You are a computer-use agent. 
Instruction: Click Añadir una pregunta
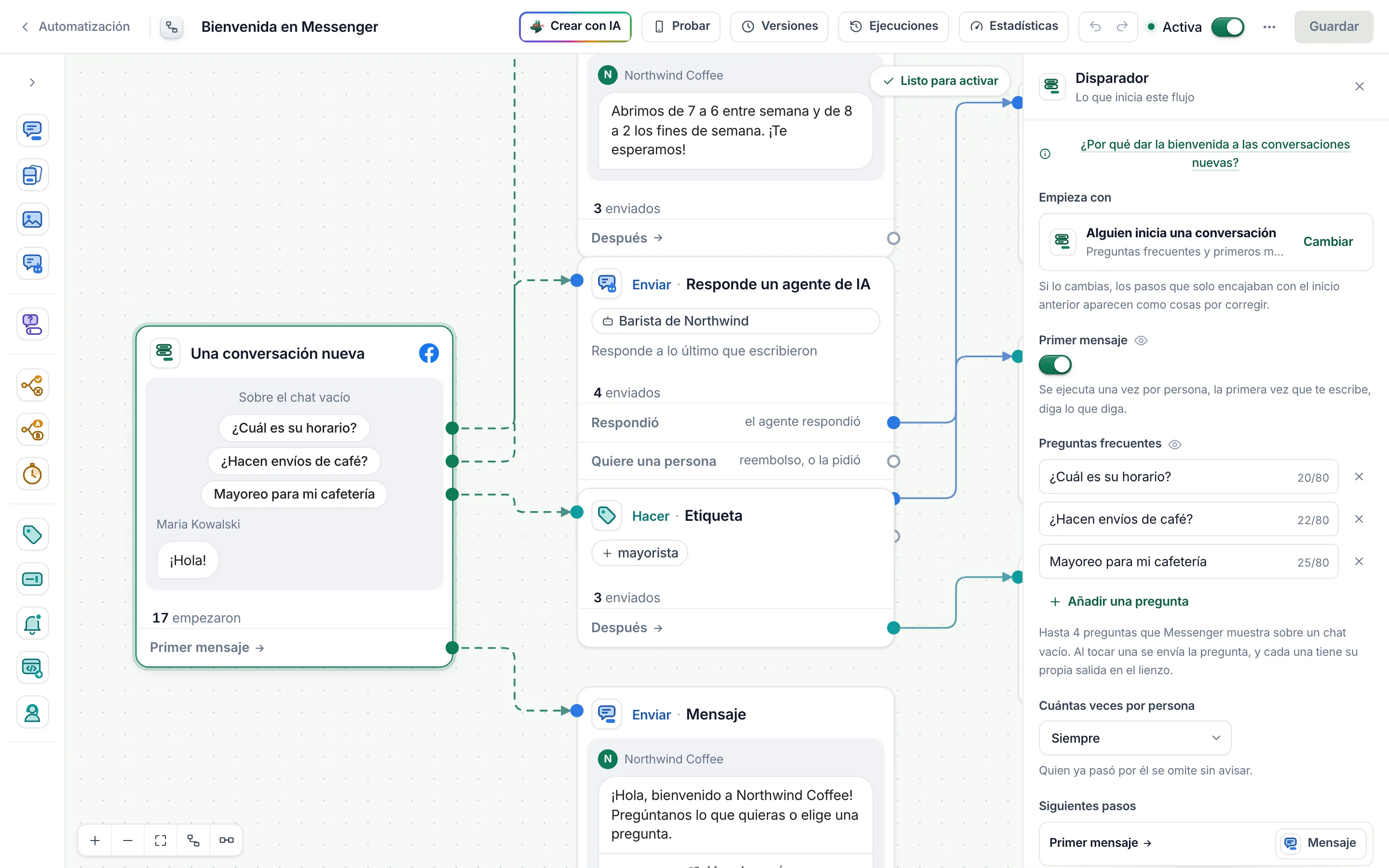click(x=1119, y=601)
